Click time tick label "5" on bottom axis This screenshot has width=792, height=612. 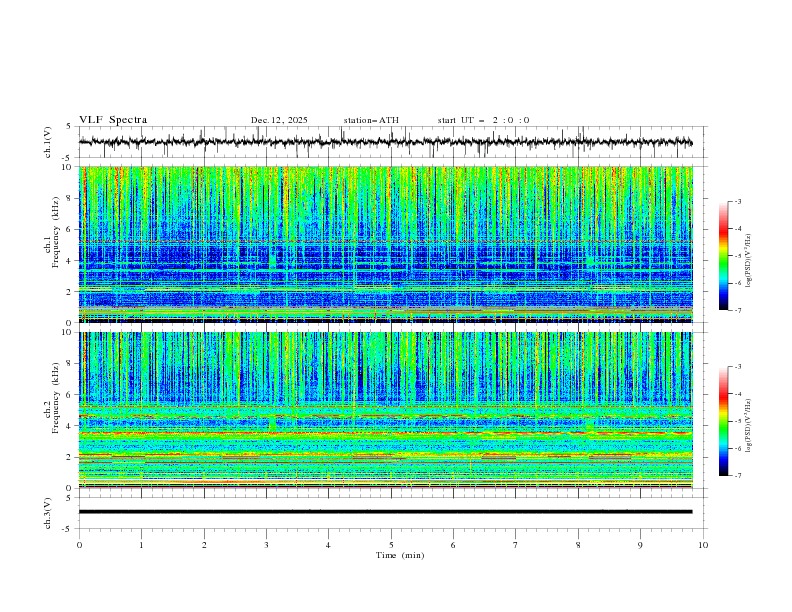(x=391, y=545)
